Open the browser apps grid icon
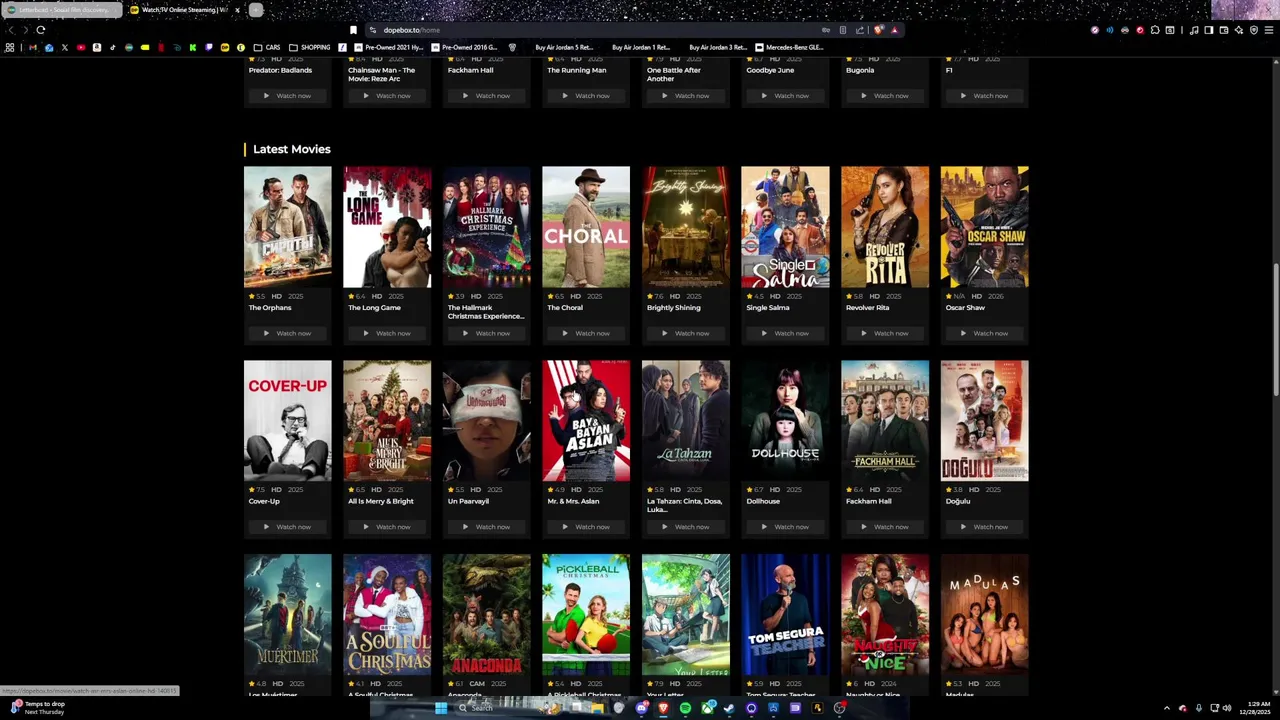 point(9,47)
